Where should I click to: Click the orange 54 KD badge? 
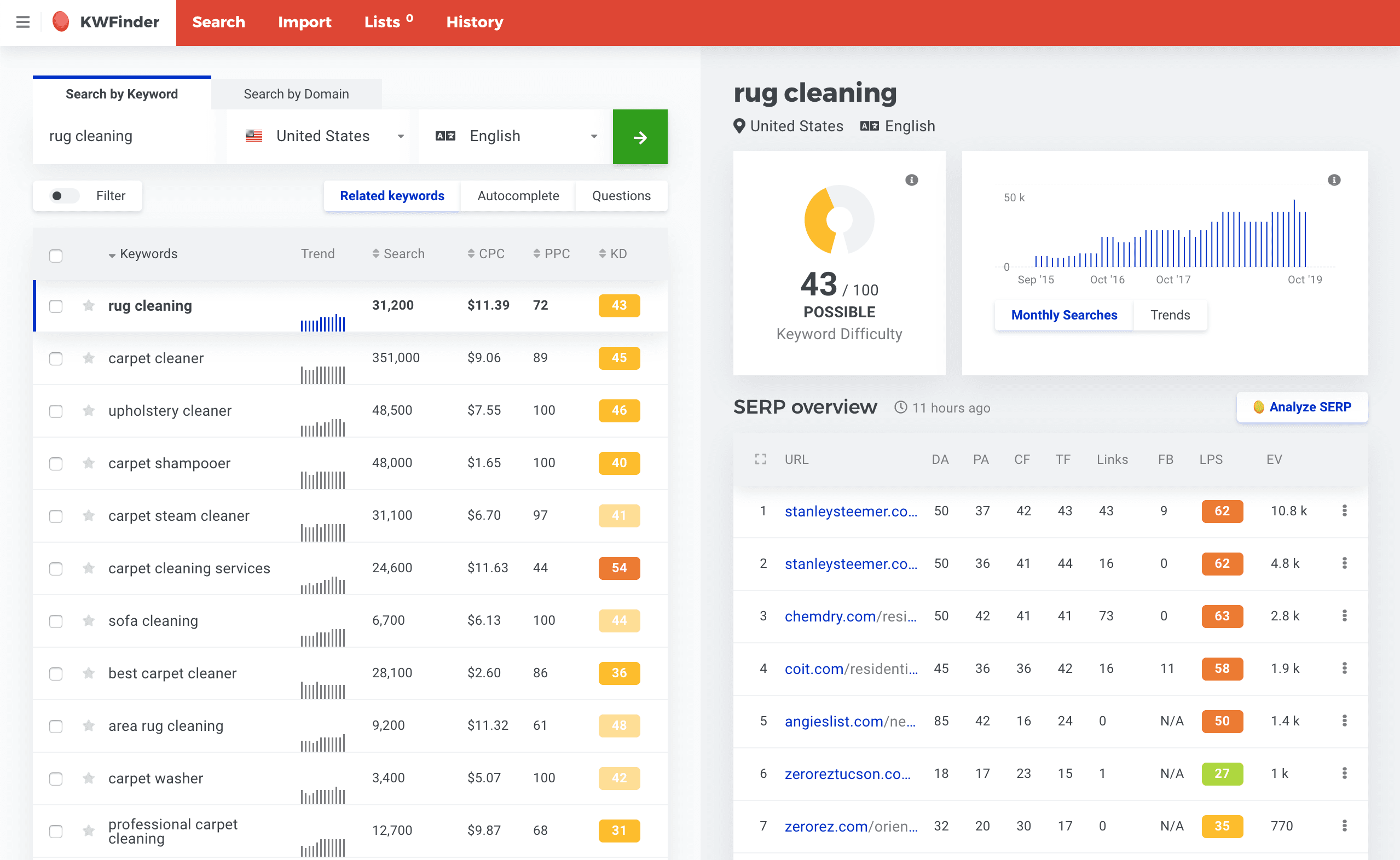coord(618,568)
